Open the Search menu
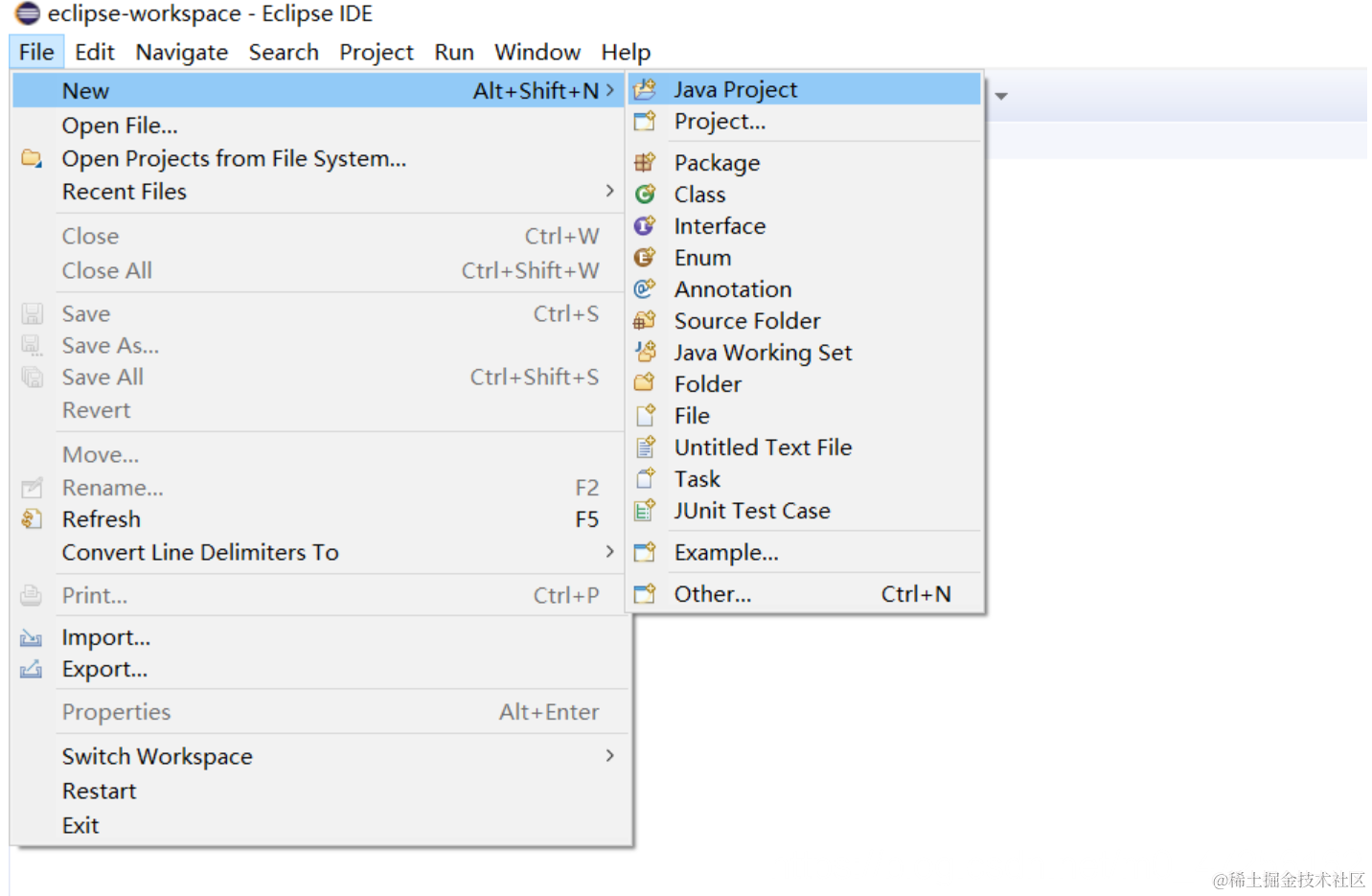Viewport: 1372px width, 896px height. pyautogui.click(x=284, y=52)
